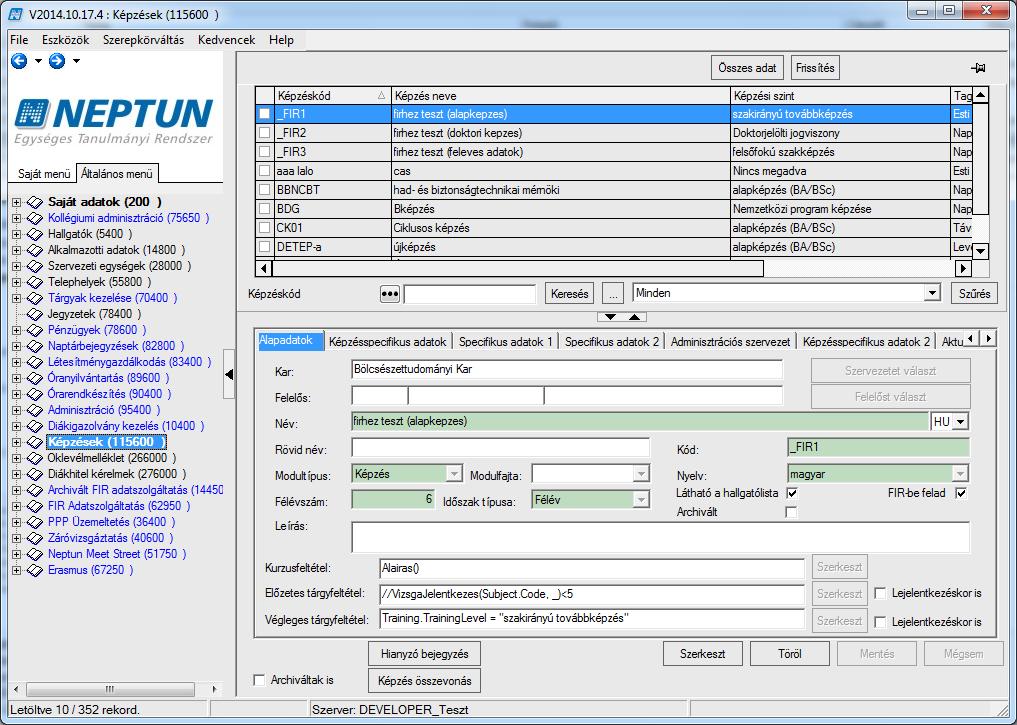Open the Eszközök menu

click(66, 40)
